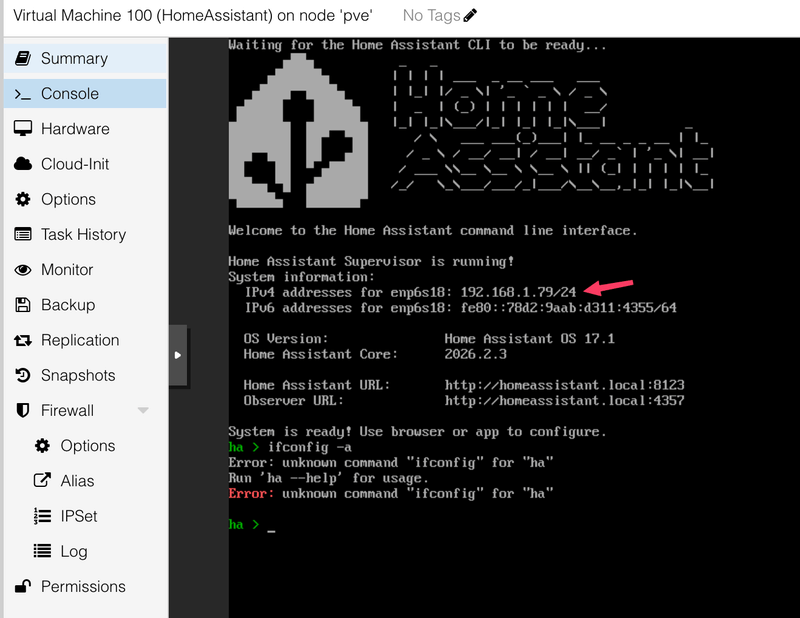The image size is (800, 618).
Task: Click the Replication arrows icon
Action: [22, 340]
